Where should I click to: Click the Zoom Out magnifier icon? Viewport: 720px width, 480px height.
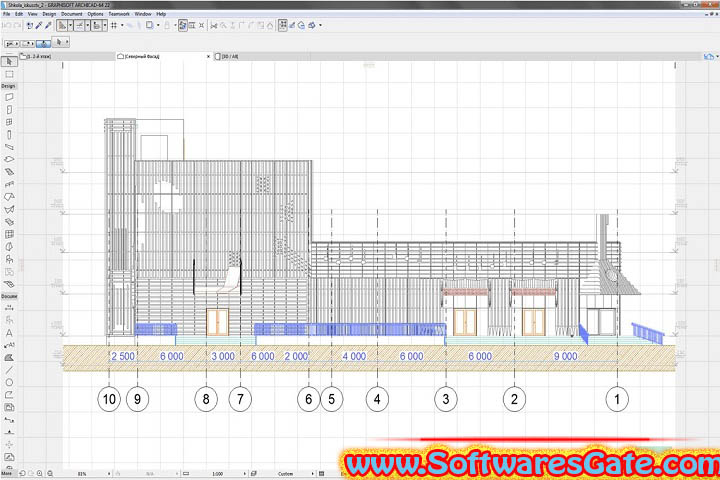pos(50,474)
